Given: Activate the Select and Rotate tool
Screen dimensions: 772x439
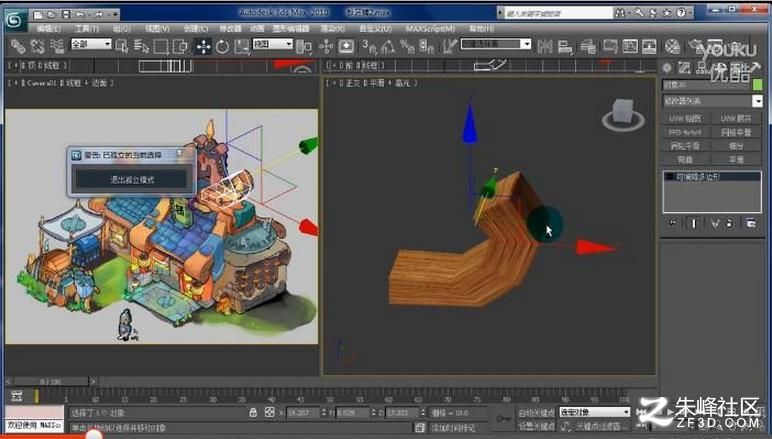Looking at the screenshot, I should [x=223, y=46].
